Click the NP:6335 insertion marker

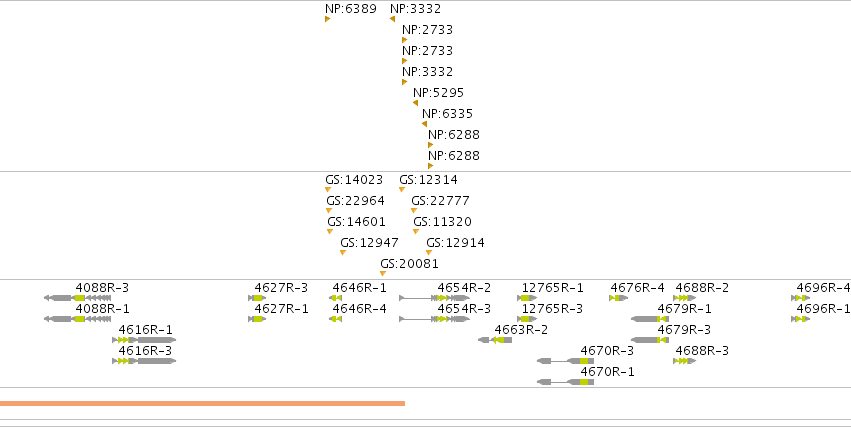point(424,124)
